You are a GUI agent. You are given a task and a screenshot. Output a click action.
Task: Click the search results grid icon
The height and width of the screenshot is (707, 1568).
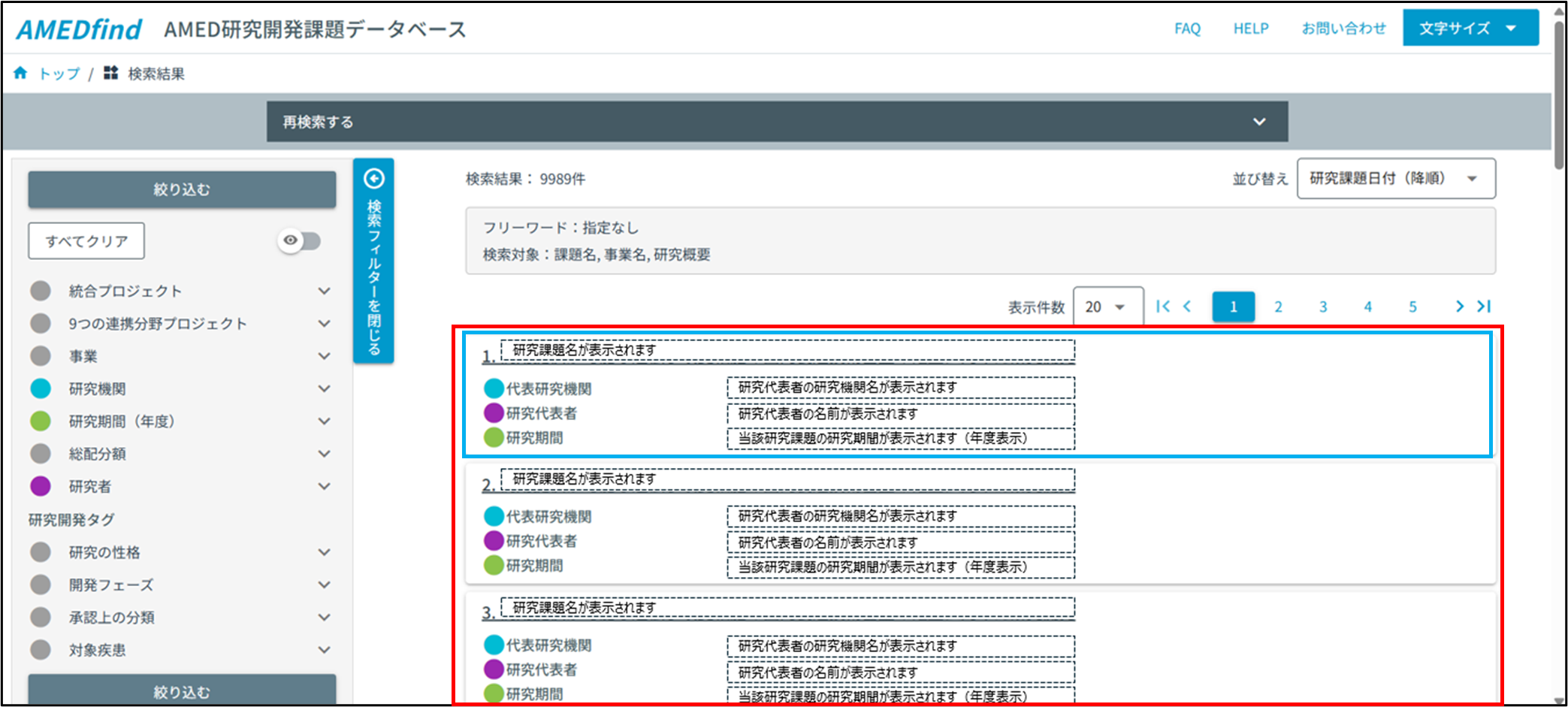pyautogui.click(x=111, y=73)
